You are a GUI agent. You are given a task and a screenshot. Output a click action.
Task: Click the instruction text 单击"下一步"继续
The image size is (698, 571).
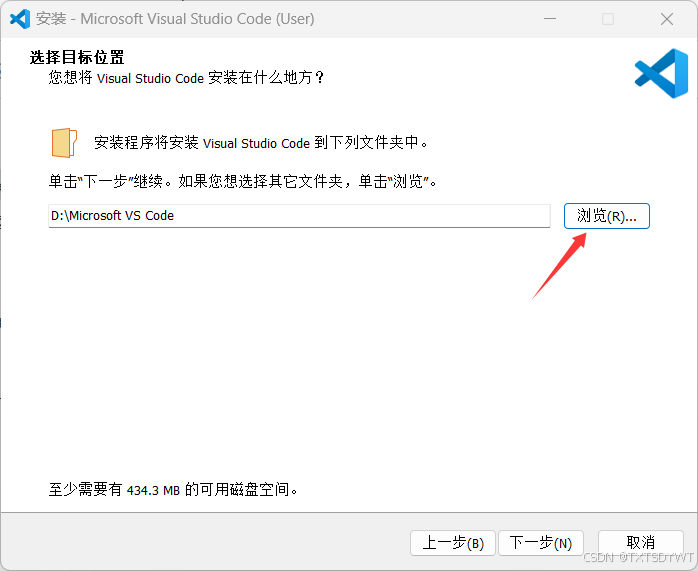pyautogui.click(x=106, y=182)
